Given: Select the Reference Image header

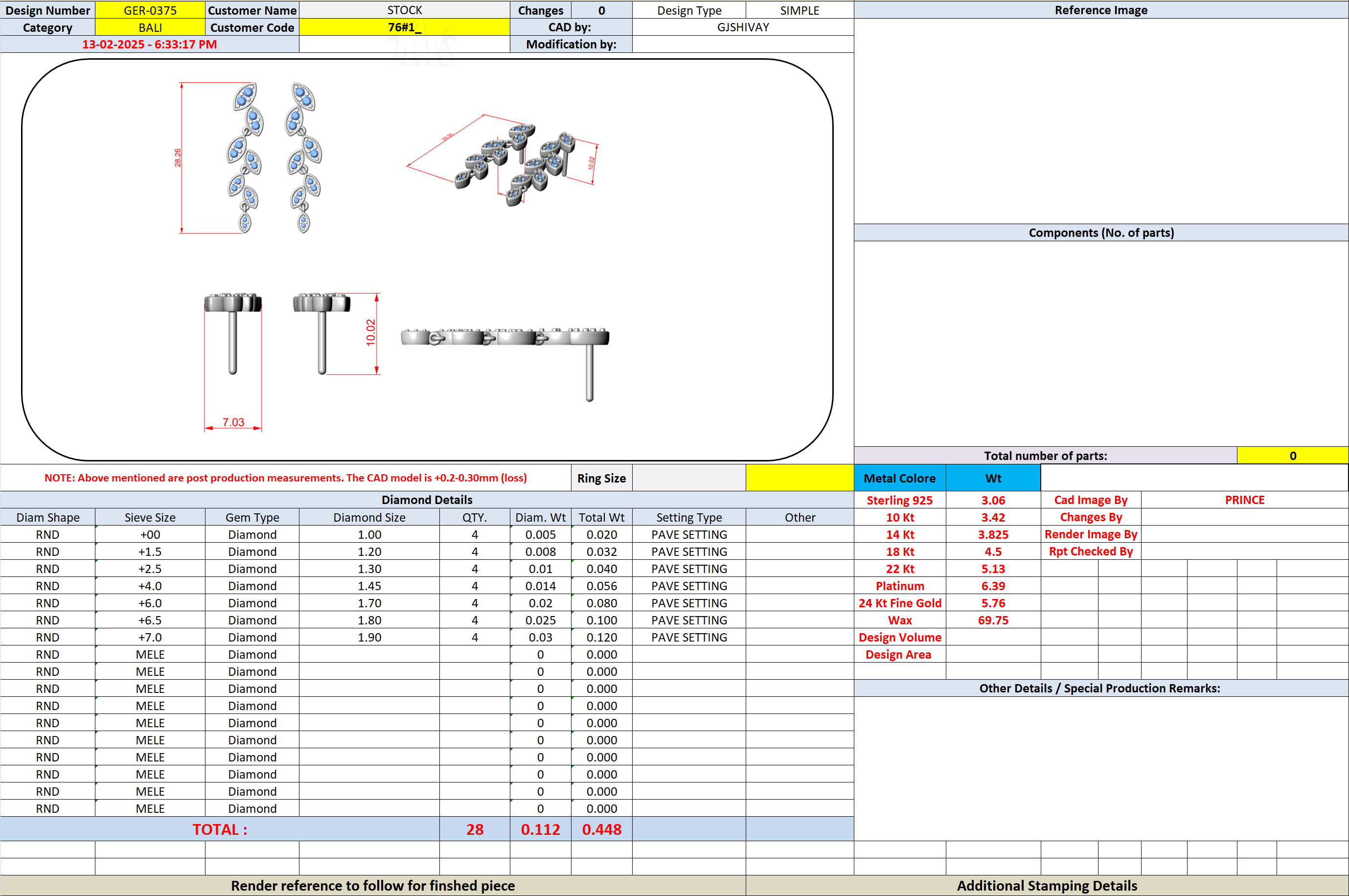Looking at the screenshot, I should [1101, 10].
